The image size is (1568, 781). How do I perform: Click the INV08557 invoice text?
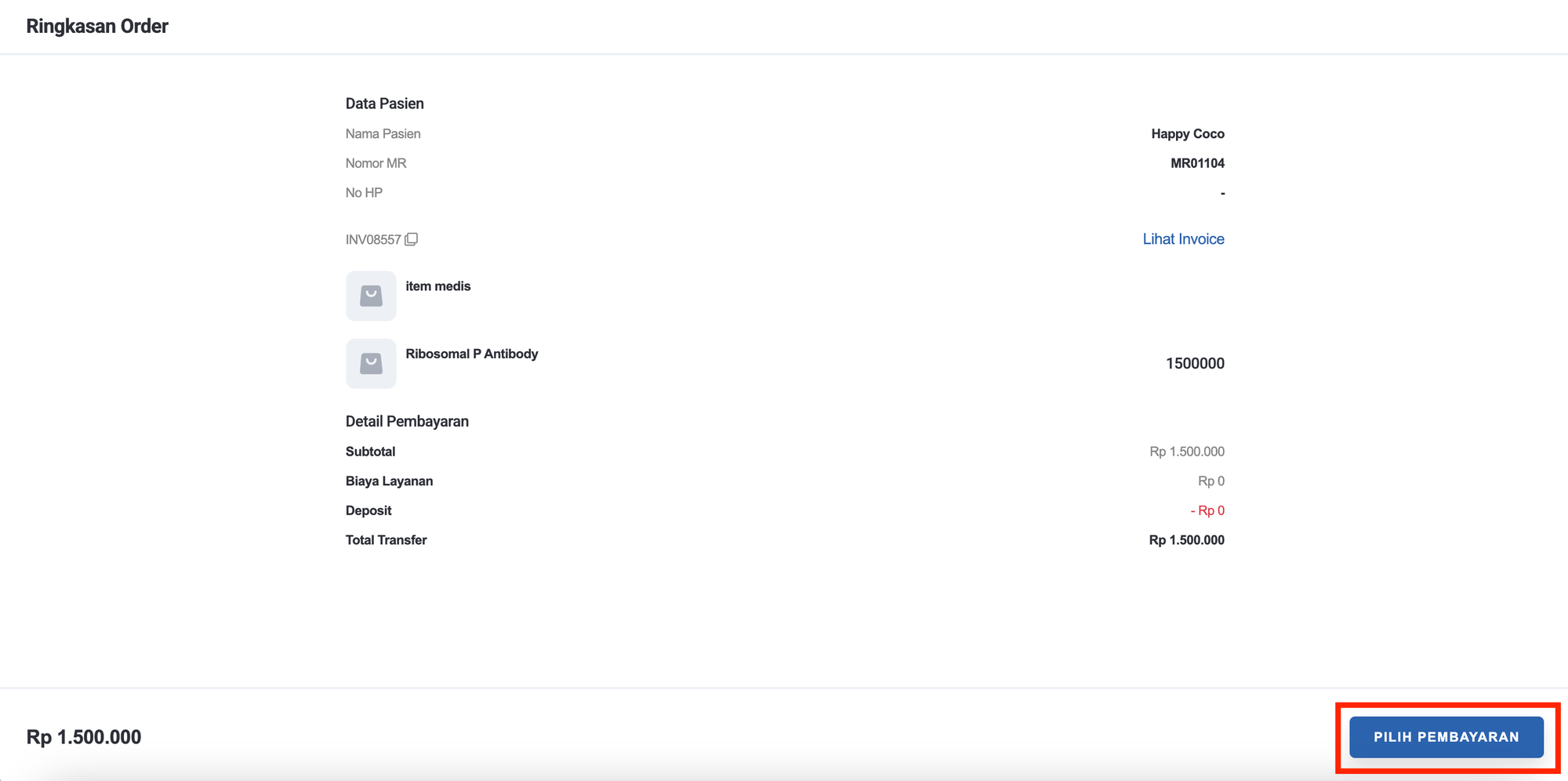tap(373, 240)
